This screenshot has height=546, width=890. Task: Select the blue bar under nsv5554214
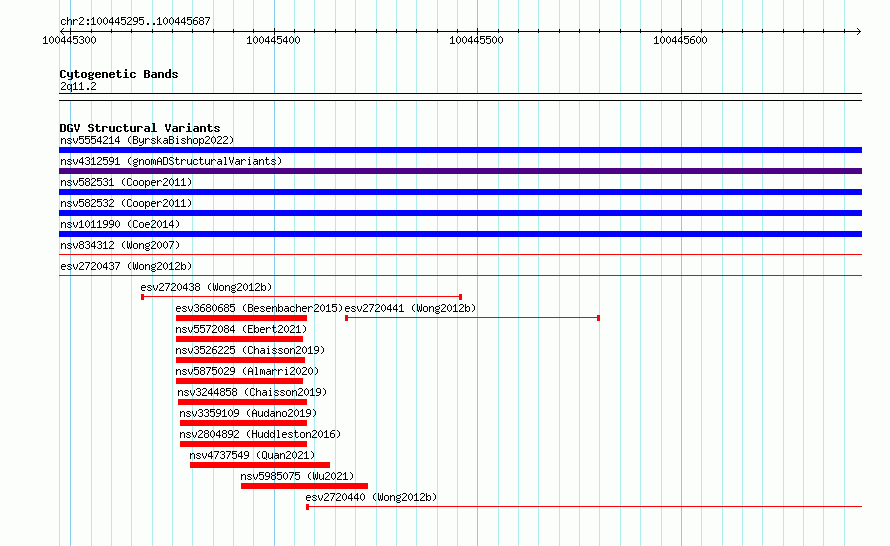click(x=460, y=150)
